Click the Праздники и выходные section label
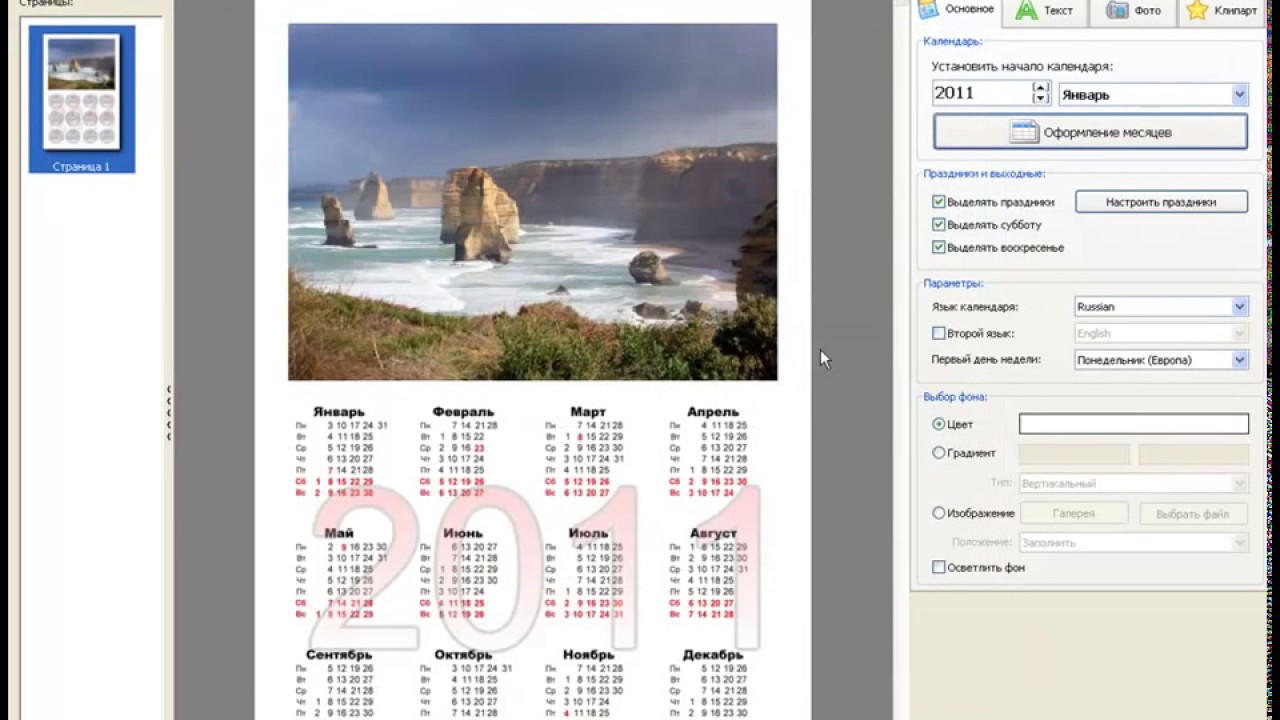 coord(984,174)
